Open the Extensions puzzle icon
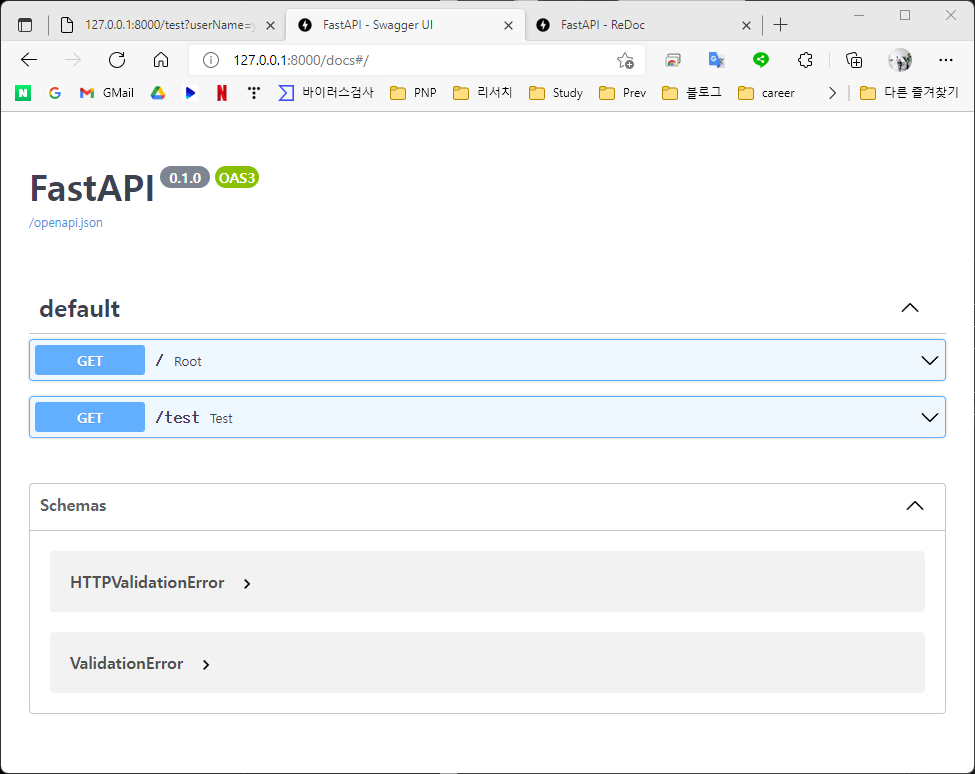Viewport: 975px width, 774px height. coord(805,60)
